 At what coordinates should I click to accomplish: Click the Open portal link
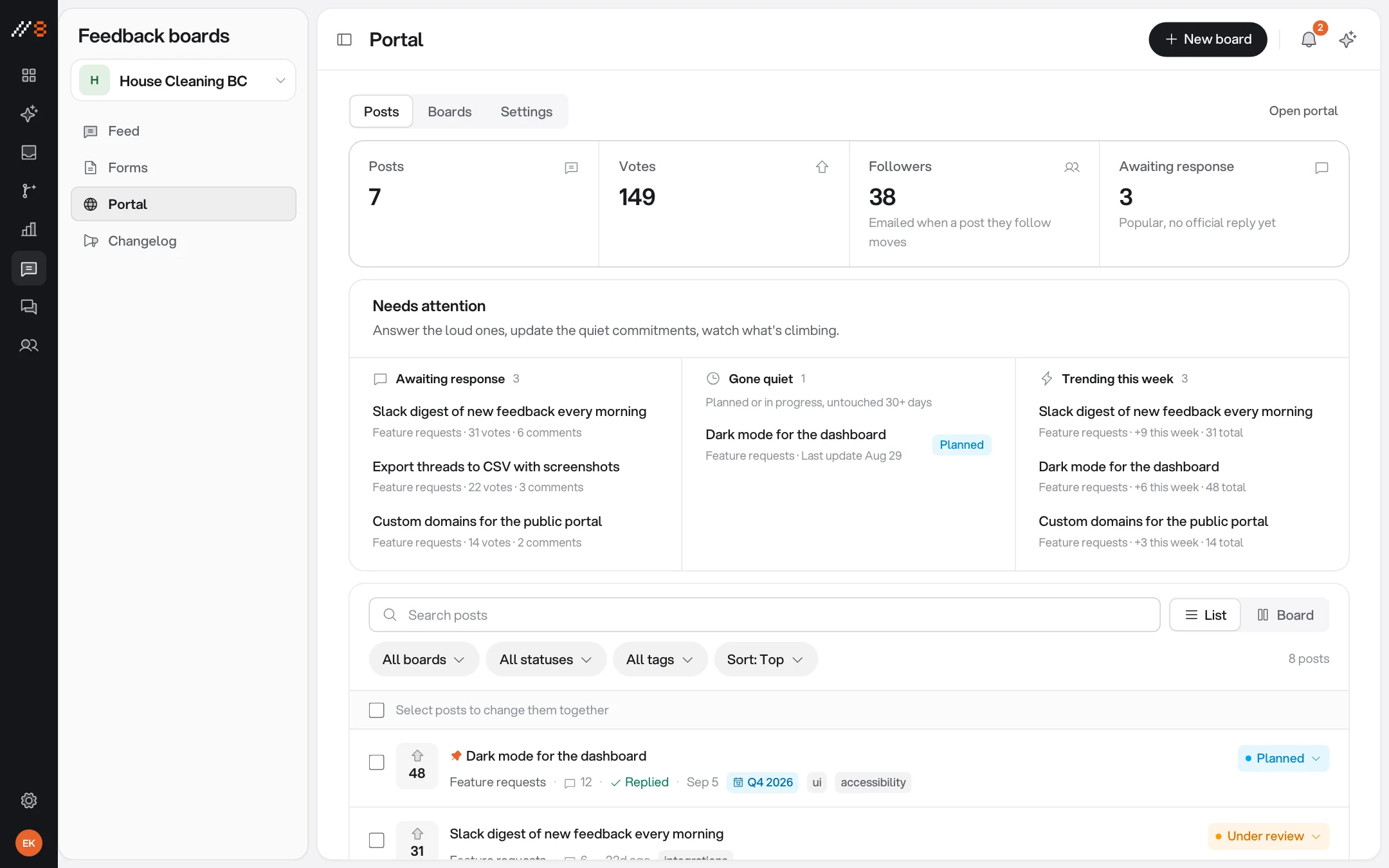[1303, 111]
